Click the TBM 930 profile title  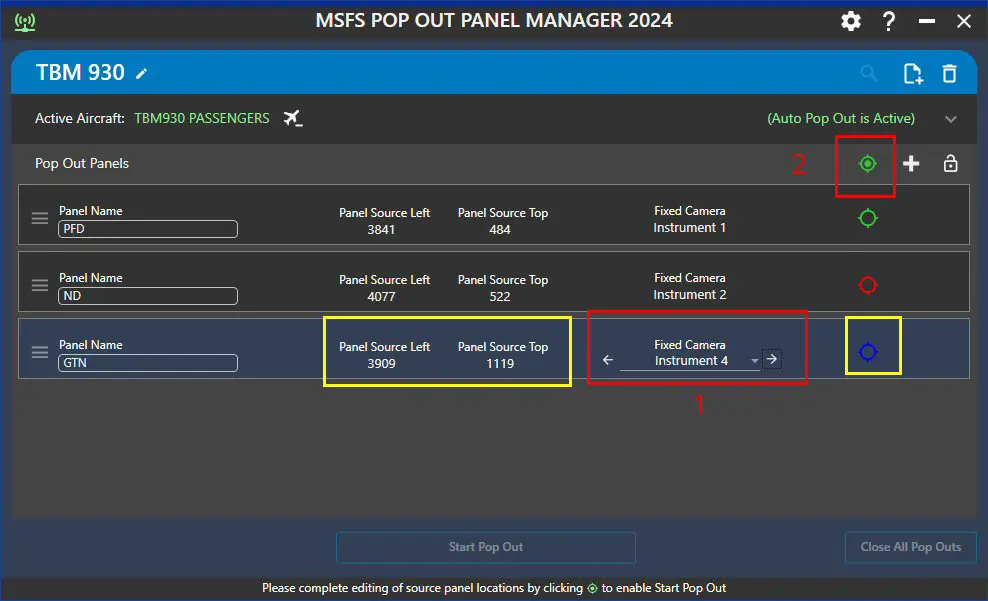coord(80,72)
